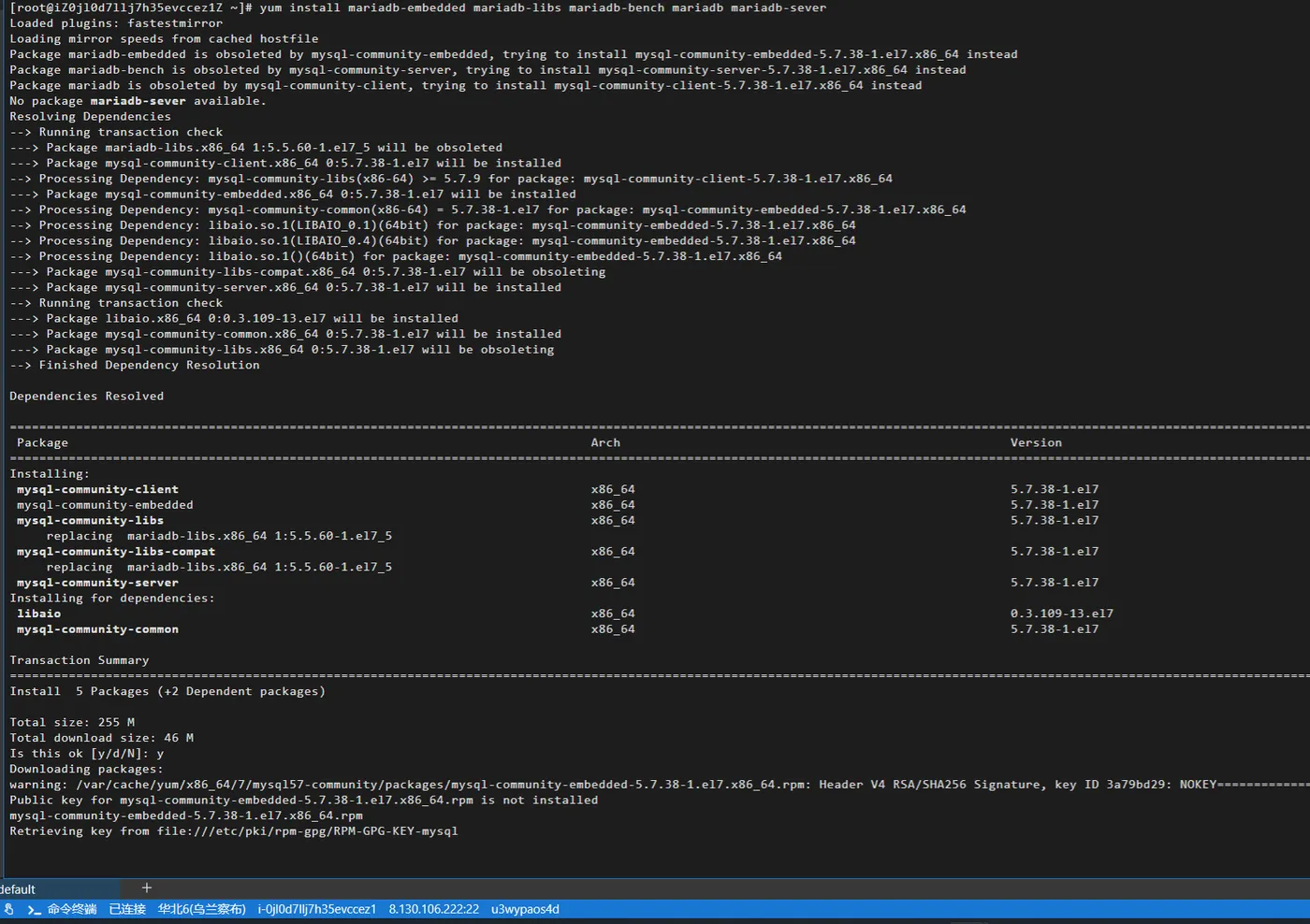Click the 'Version' column header
The width and height of the screenshot is (1310, 924).
pos(1036,443)
